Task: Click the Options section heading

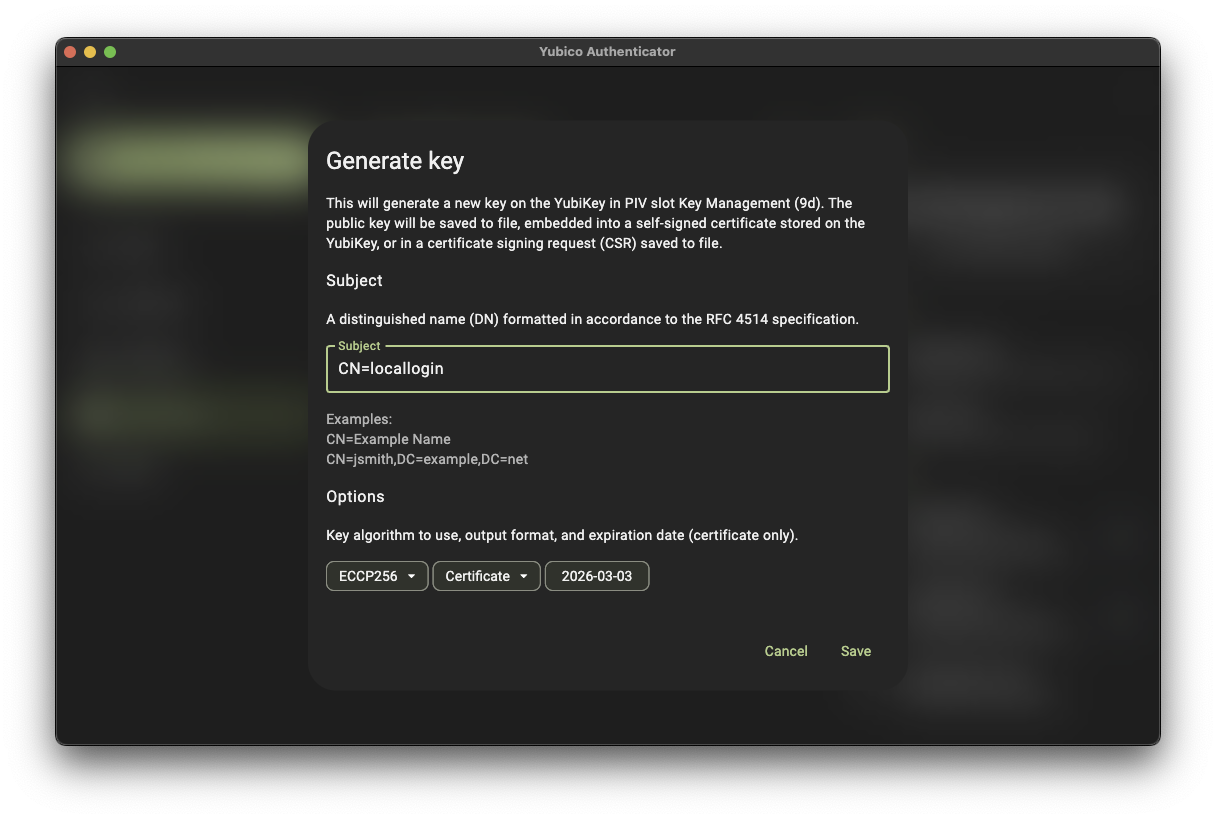Action: pos(355,497)
